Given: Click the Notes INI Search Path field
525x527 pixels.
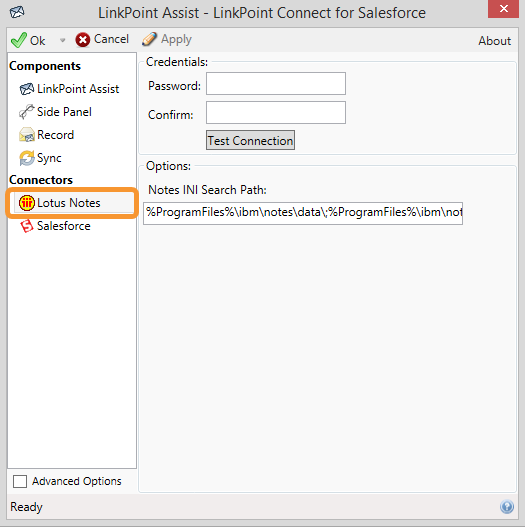Looking at the screenshot, I should (x=303, y=213).
